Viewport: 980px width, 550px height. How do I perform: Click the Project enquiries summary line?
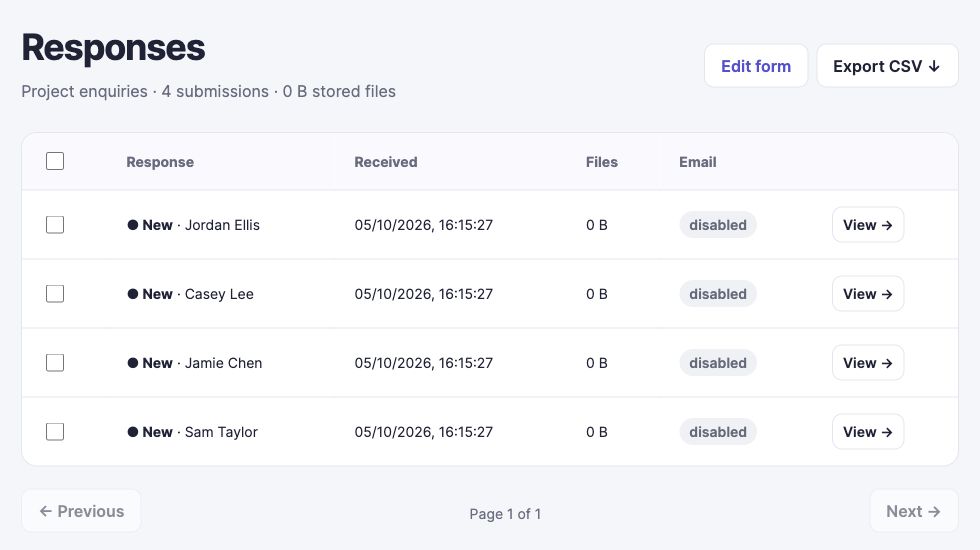pyautogui.click(x=208, y=91)
